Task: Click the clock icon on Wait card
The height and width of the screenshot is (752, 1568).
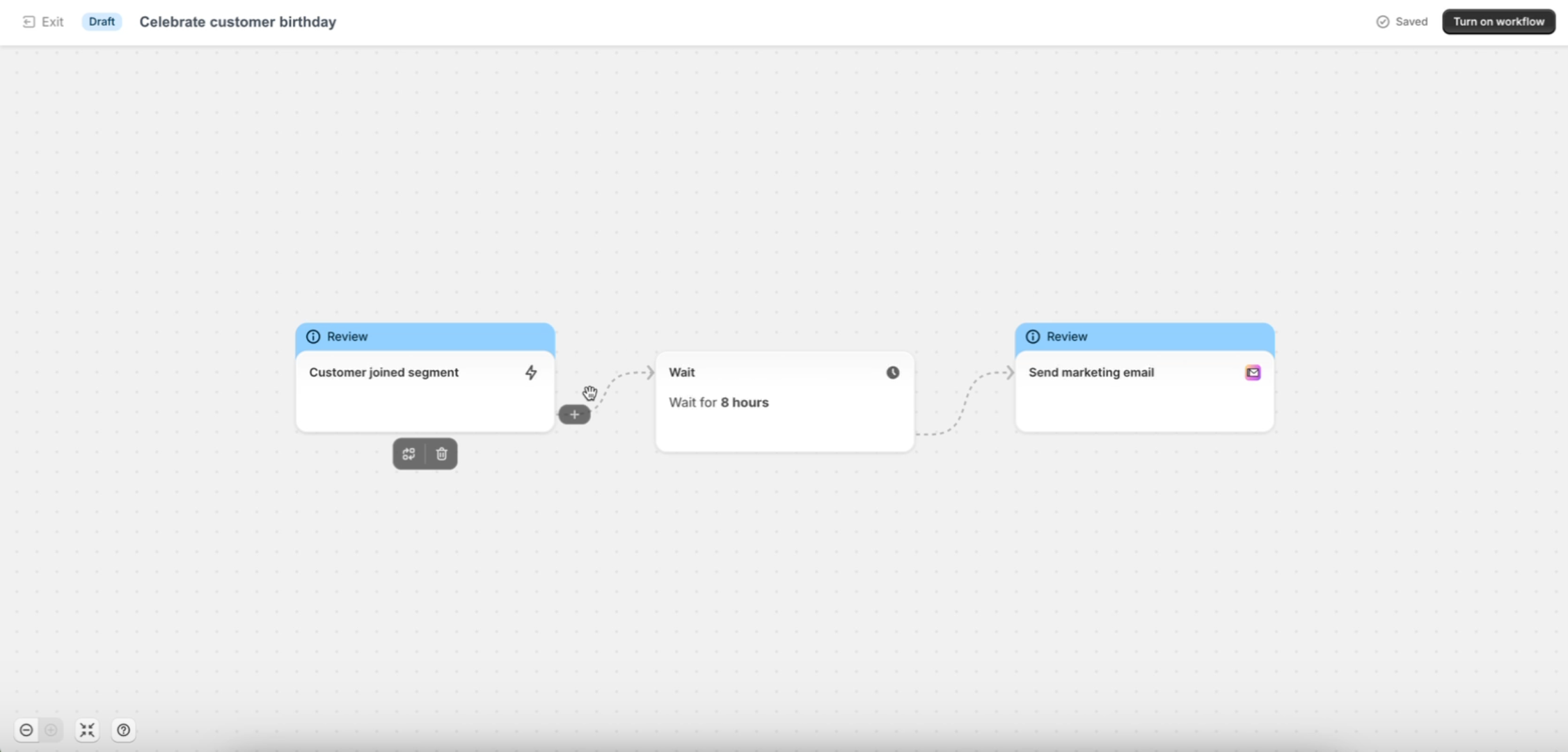Action: click(892, 373)
